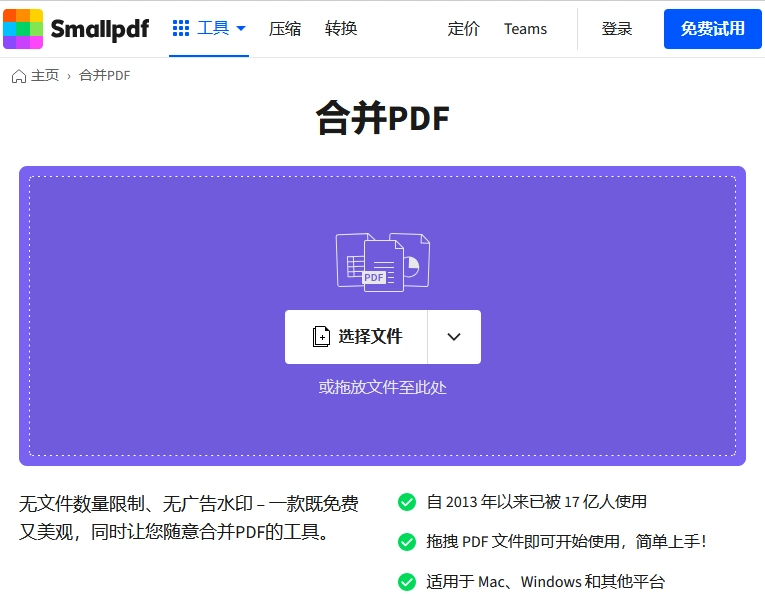The image size is (765, 609).
Task: Click the 无文件数量限制 description paragraph
Action: (189, 518)
